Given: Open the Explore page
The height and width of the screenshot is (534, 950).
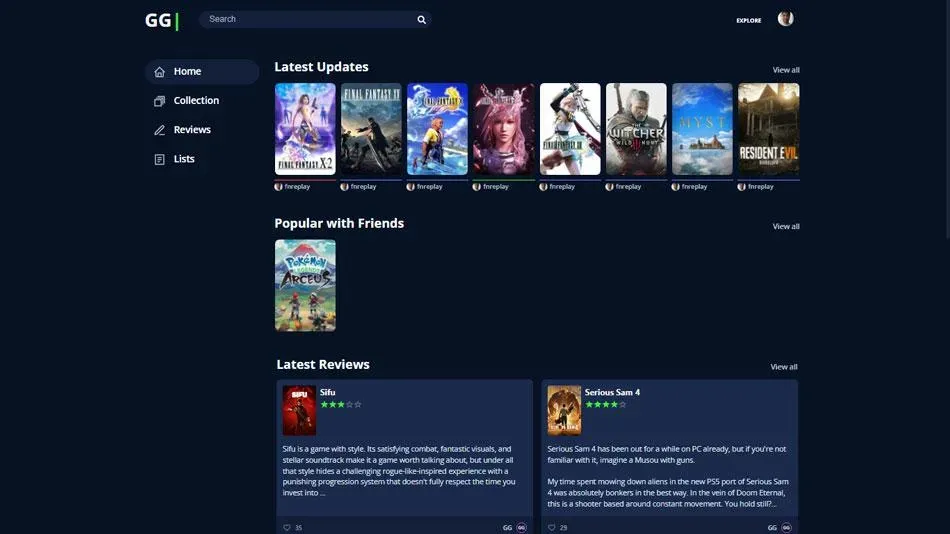Looking at the screenshot, I should [x=749, y=21].
